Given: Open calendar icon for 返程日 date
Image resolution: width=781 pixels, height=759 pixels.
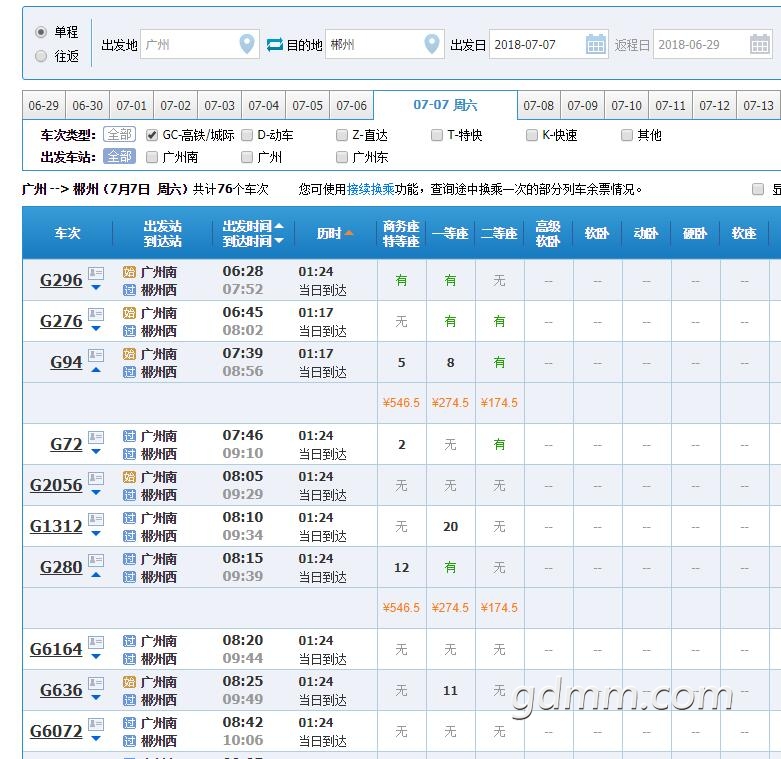Looking at the screenshot, I should click(x=760, y=45).
